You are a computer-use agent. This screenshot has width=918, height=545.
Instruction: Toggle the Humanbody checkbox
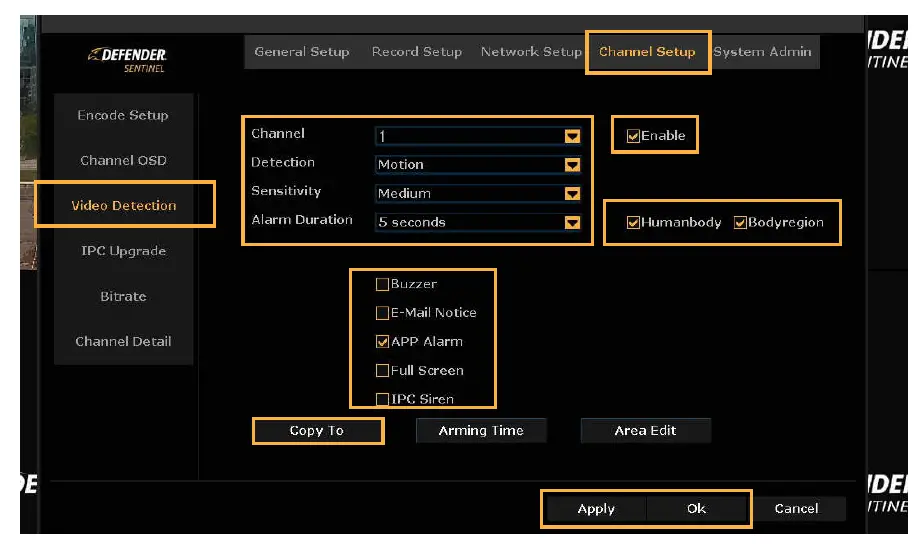click(633, 222)
